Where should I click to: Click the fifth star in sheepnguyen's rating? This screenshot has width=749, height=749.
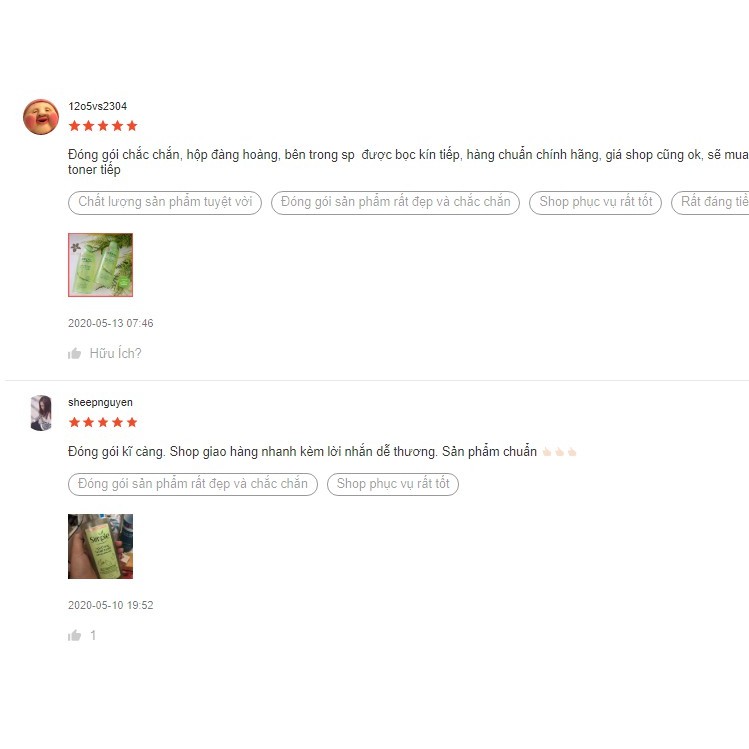(x=132, y=422)
